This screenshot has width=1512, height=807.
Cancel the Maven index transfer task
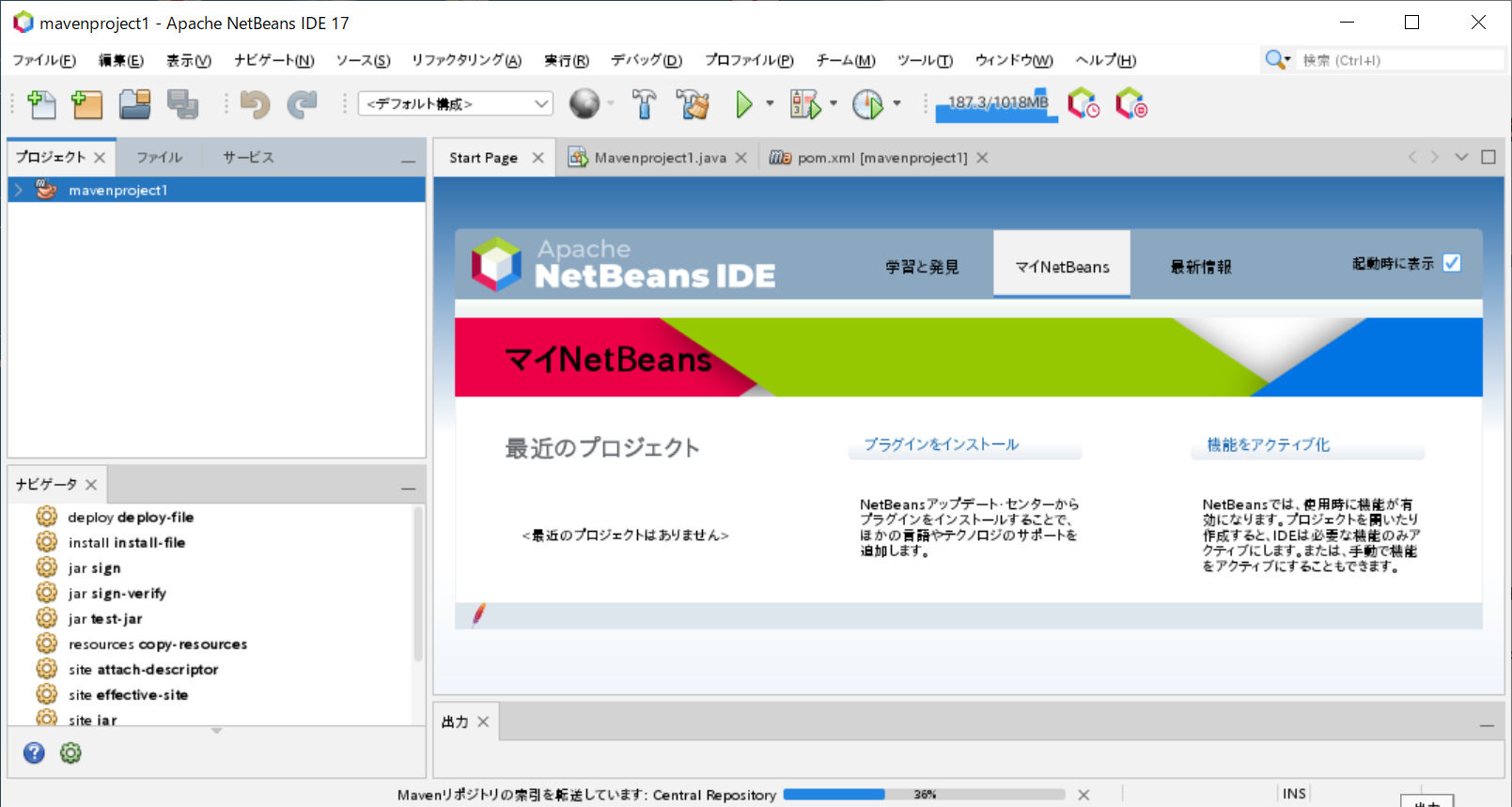click(x=1083, y=795)
